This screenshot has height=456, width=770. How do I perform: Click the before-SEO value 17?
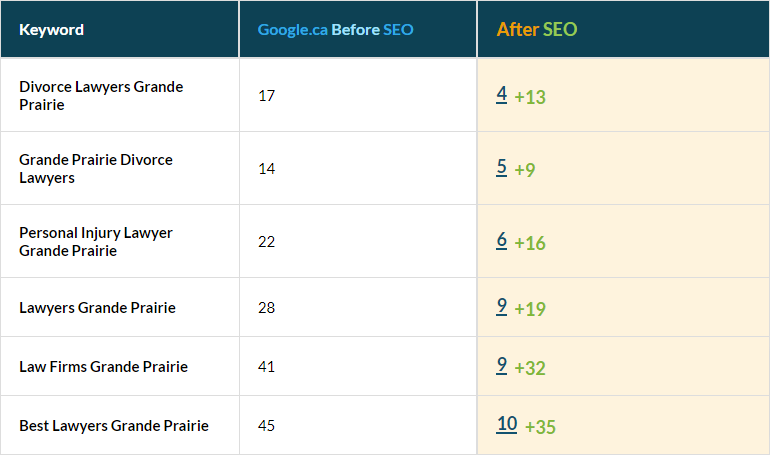pyautogui.click(x=266, y=95)
